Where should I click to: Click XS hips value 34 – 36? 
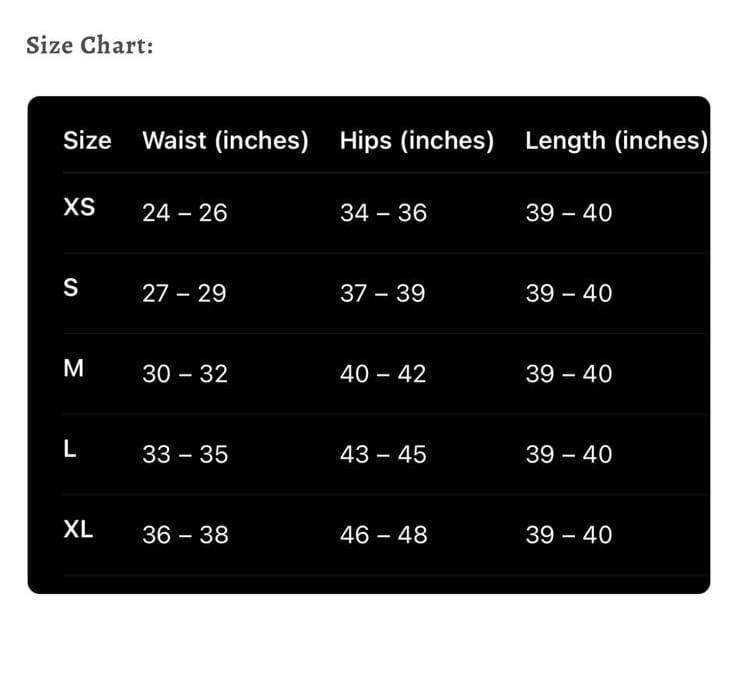(383, 213)
